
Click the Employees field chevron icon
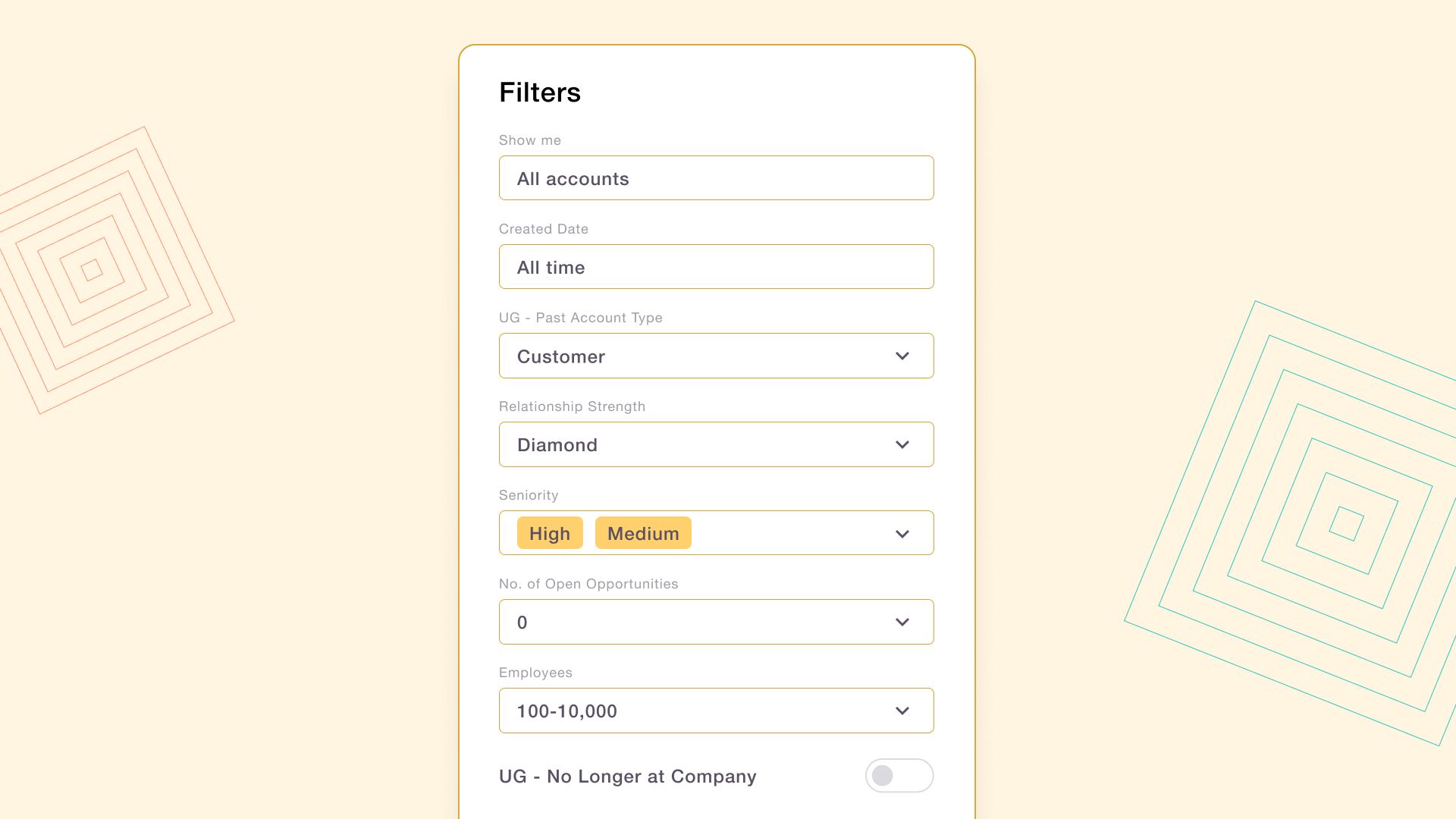(x=902, y=711)
